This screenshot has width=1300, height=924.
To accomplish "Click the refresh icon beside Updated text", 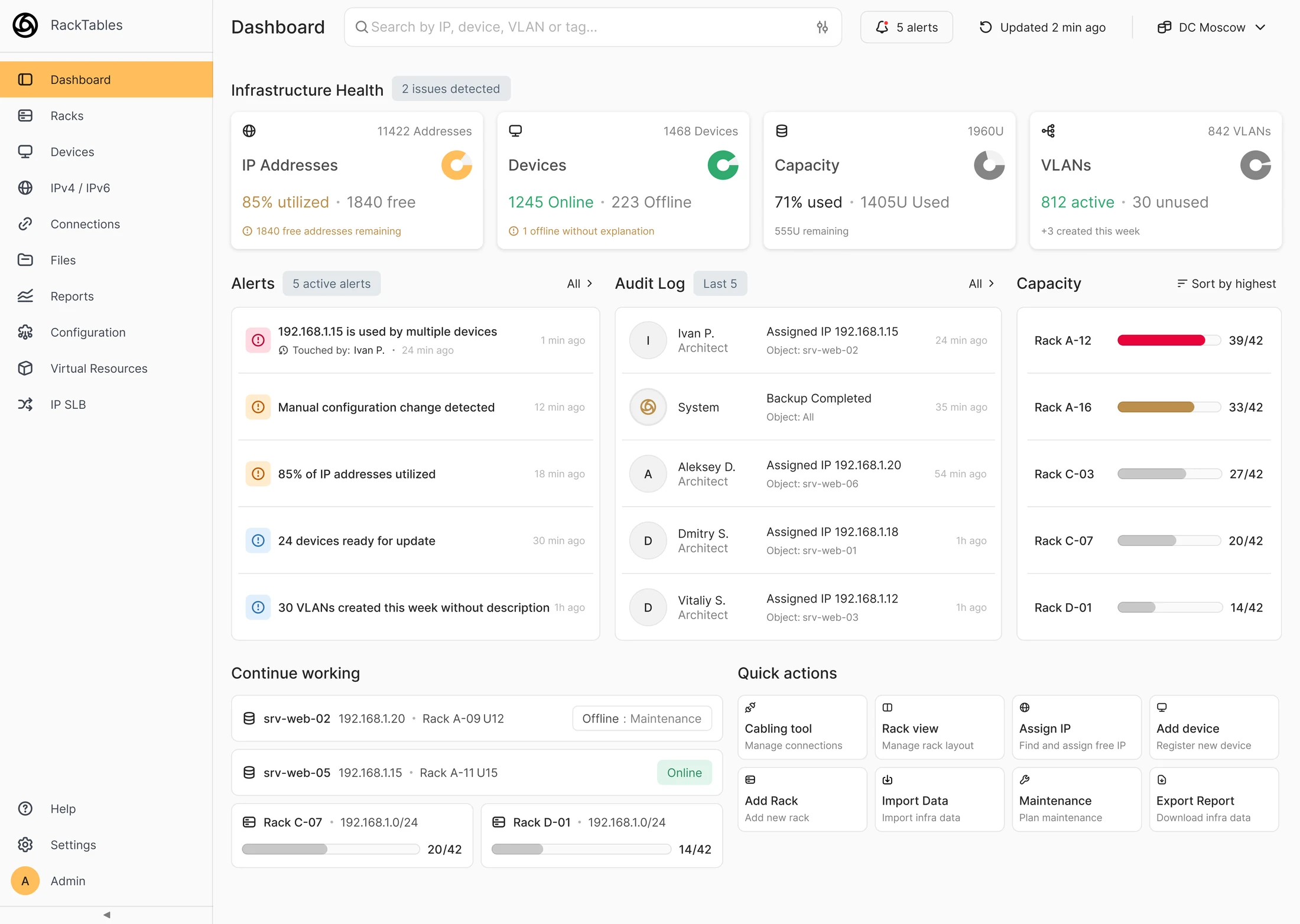I will click(986, 27).
